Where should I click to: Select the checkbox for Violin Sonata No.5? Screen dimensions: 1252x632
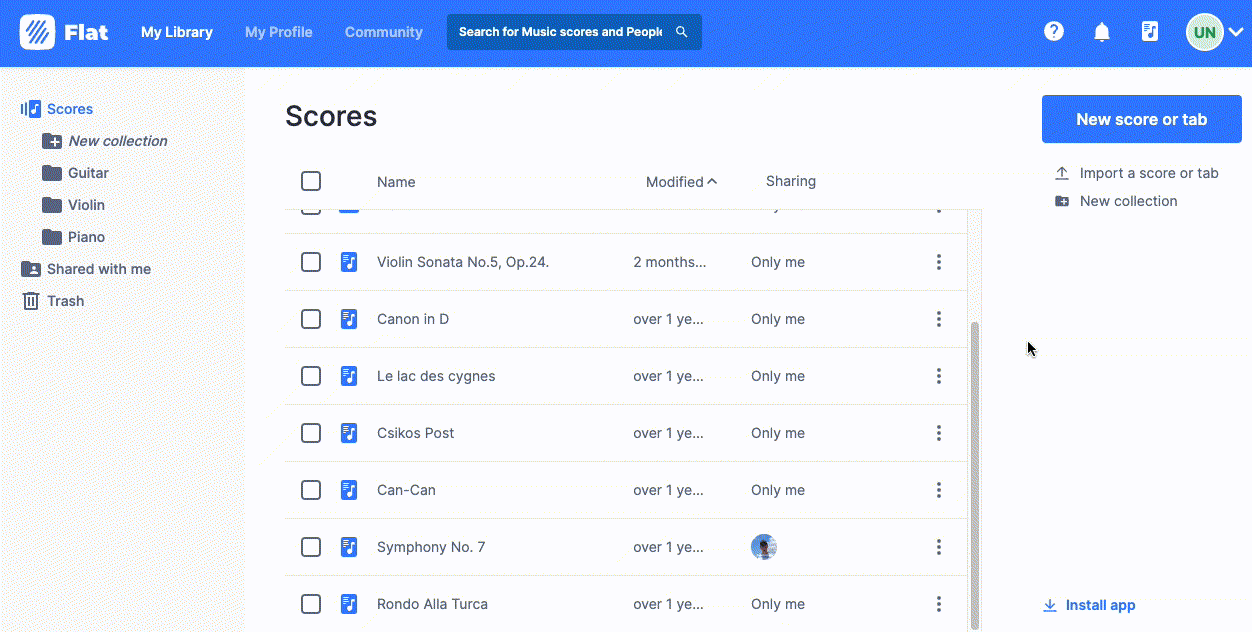click(311, 262)
